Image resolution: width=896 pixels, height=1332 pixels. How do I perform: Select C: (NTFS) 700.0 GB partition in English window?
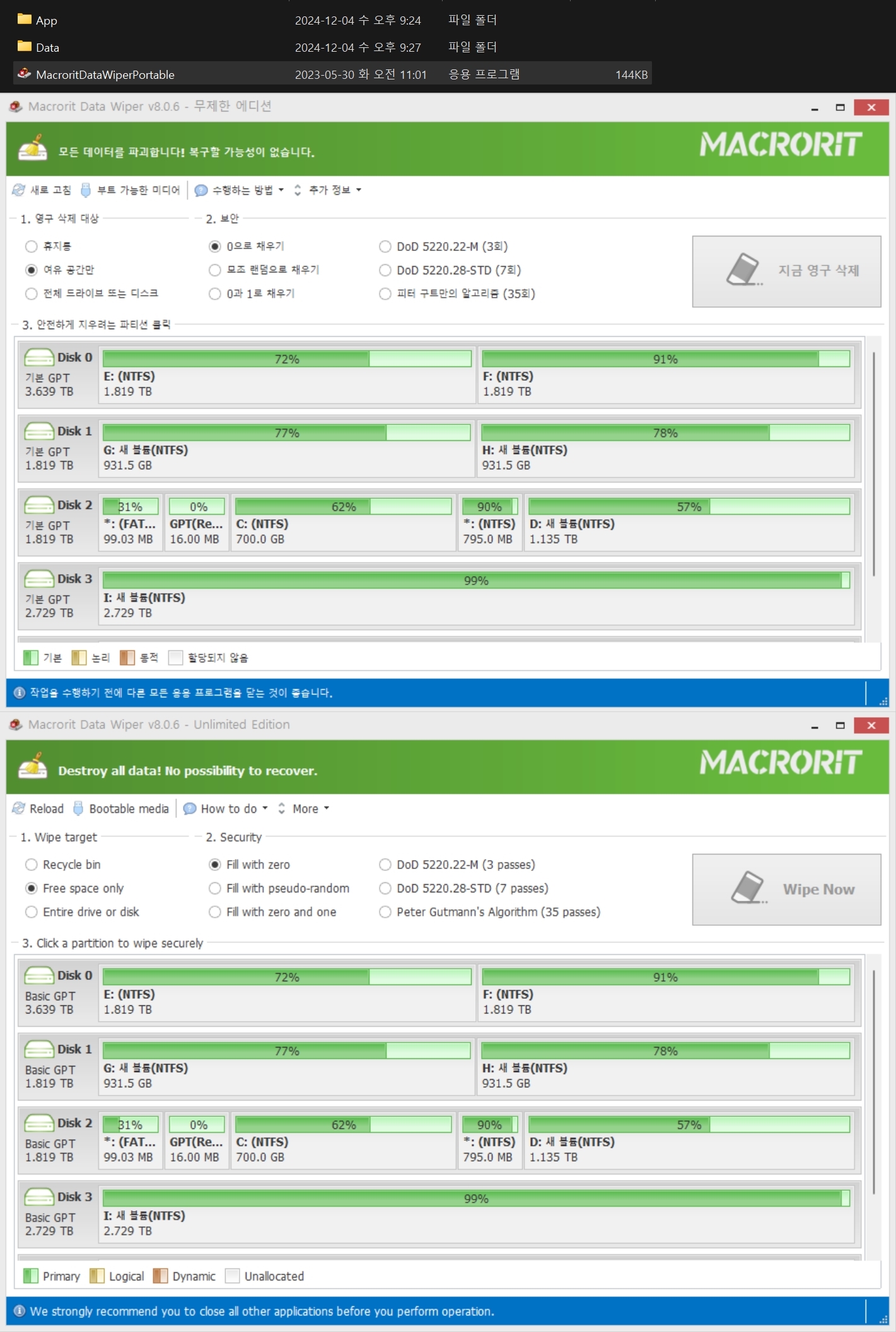pyautogui.click(x=343, y=1140)
